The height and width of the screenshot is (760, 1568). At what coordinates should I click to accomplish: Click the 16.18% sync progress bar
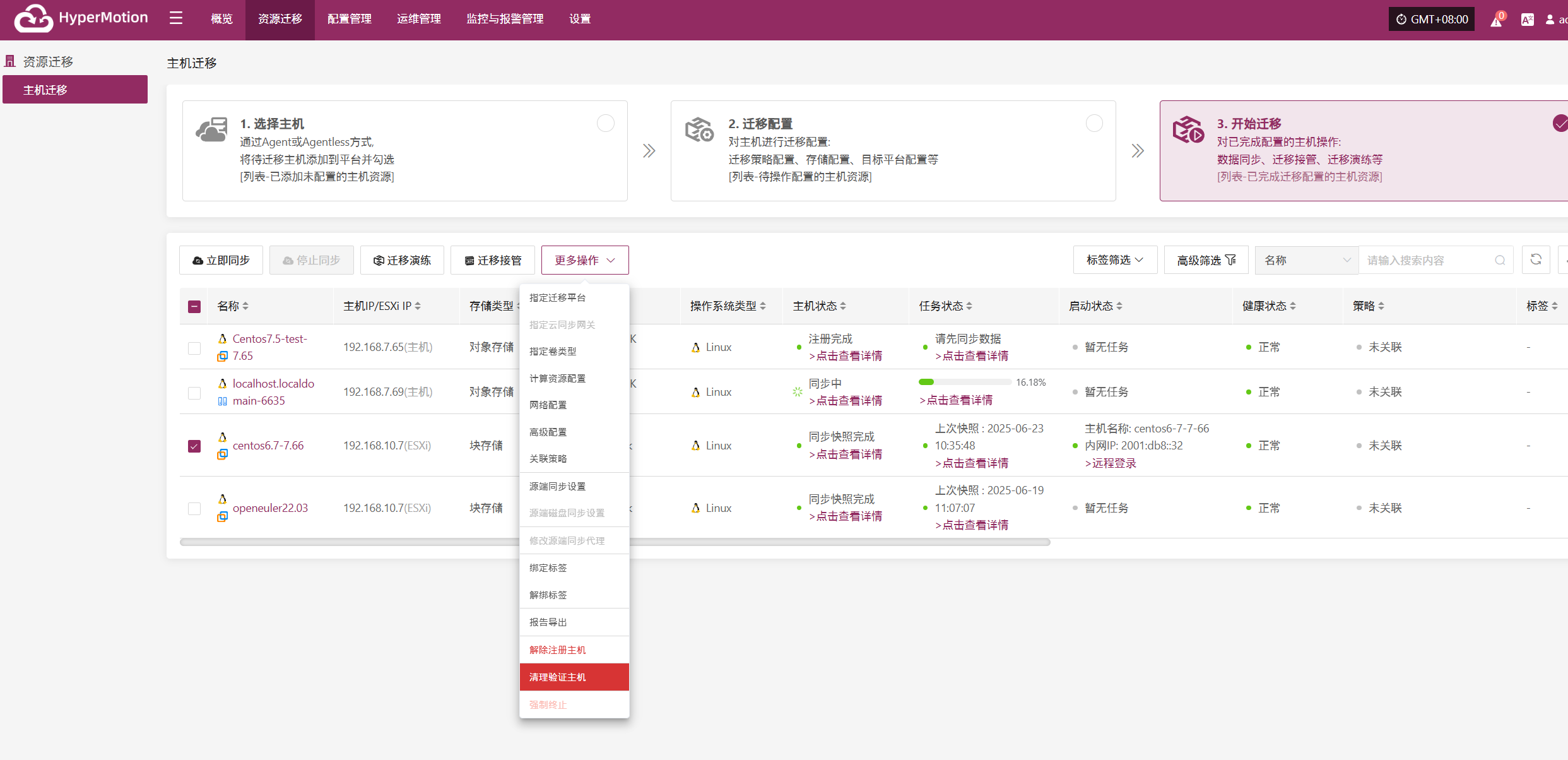[965, 383]
